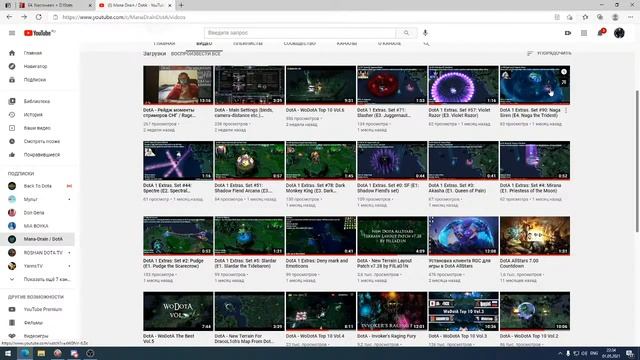Click the page vertical scrollbar
This screenshot has height=360, width=640.
[637, 161]
